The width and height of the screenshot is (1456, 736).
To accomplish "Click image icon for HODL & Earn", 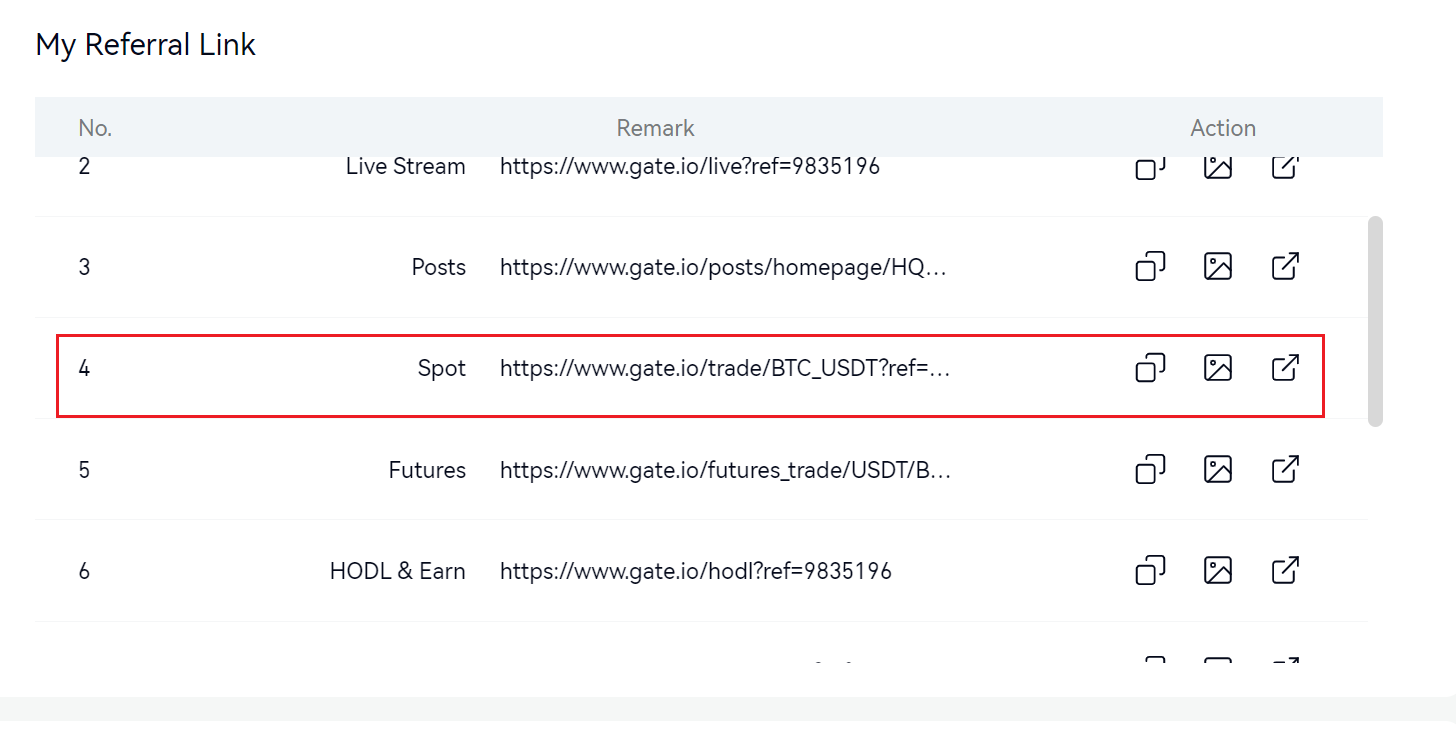I will (x=1217, y=571).
